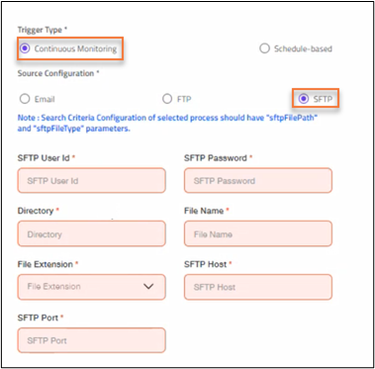This screenshot has height=369, width=375.
Task: Click into the SFTP Password input box
Action: [x=258, y=180]
